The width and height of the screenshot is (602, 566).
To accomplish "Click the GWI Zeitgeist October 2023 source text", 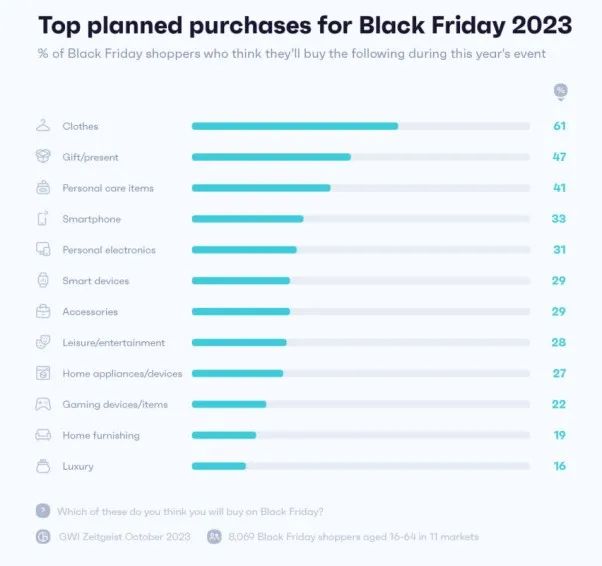I will pyautogui.click(x=118, y=537).
